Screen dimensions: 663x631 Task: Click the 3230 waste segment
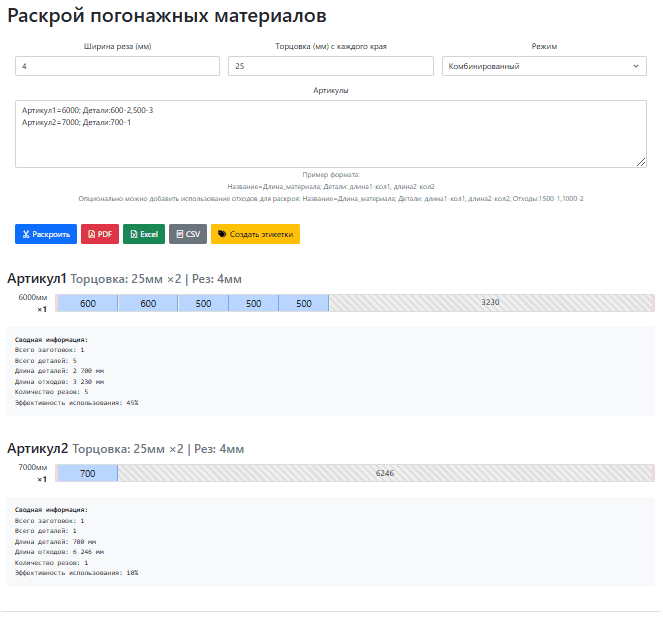tap(490, 303)
